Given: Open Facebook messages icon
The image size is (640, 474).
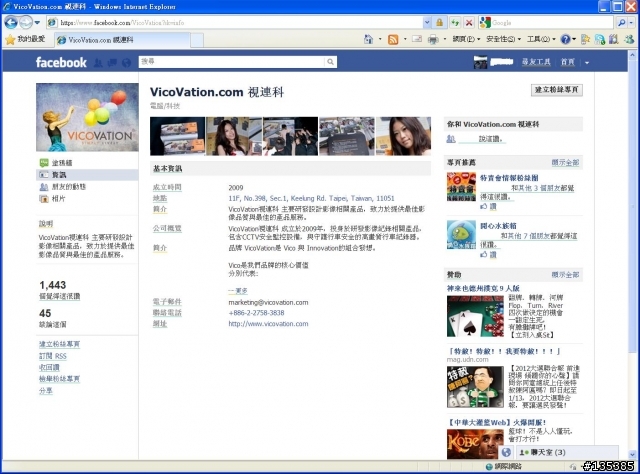Looking at the screenshot, I should [112, 62].
